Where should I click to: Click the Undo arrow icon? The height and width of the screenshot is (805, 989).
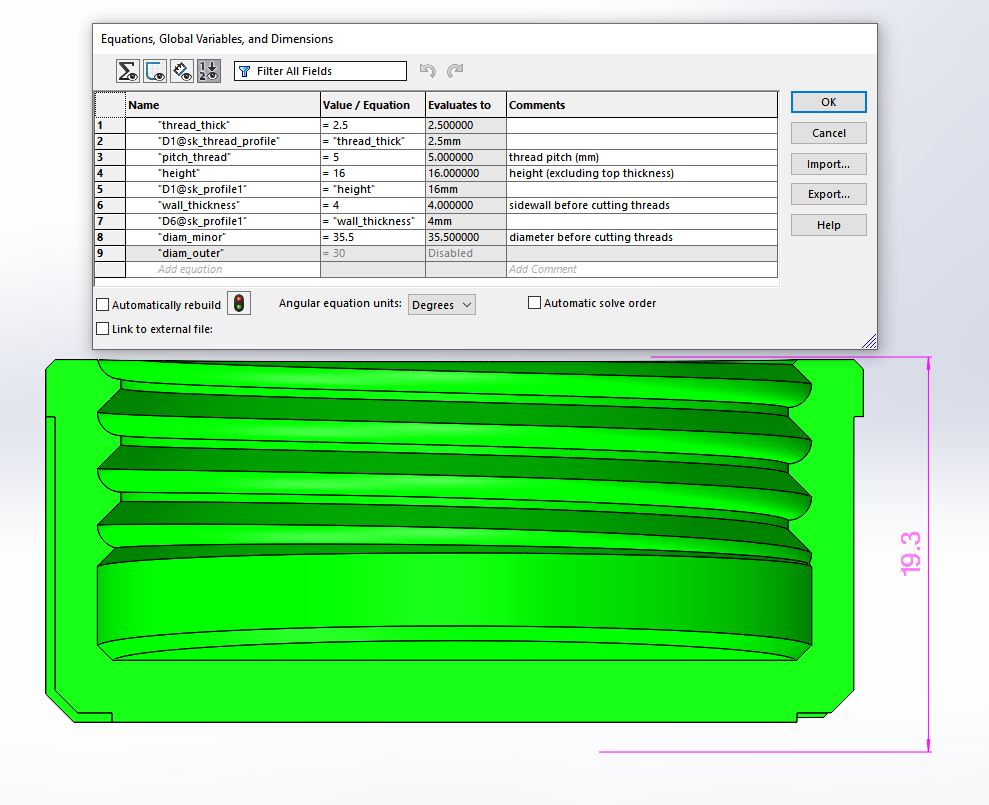(428, 71)
